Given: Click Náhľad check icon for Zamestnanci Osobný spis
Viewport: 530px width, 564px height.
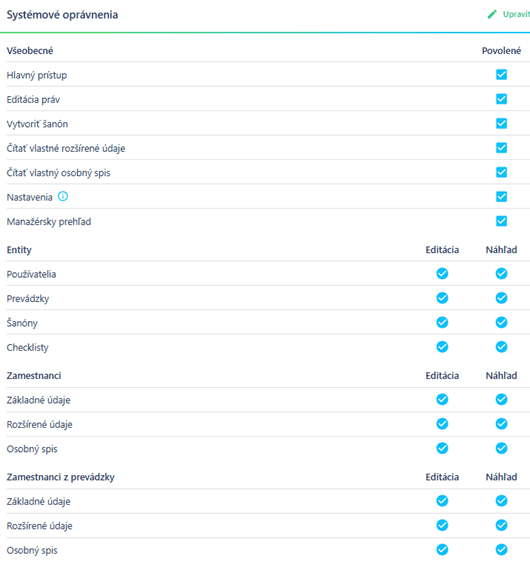Looking at the screenshot, I should coord(501,449).
